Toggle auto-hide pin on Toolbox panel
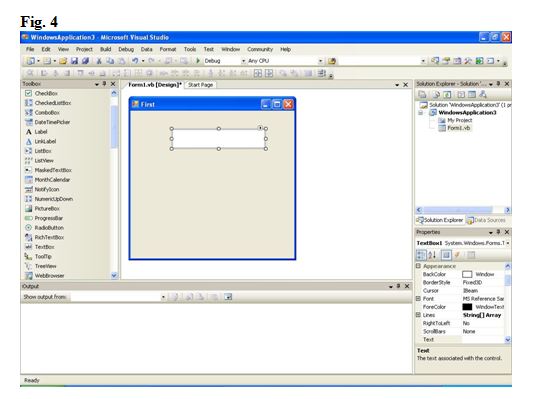This screenshot has height=399, width=559. [x=104, y=84]
